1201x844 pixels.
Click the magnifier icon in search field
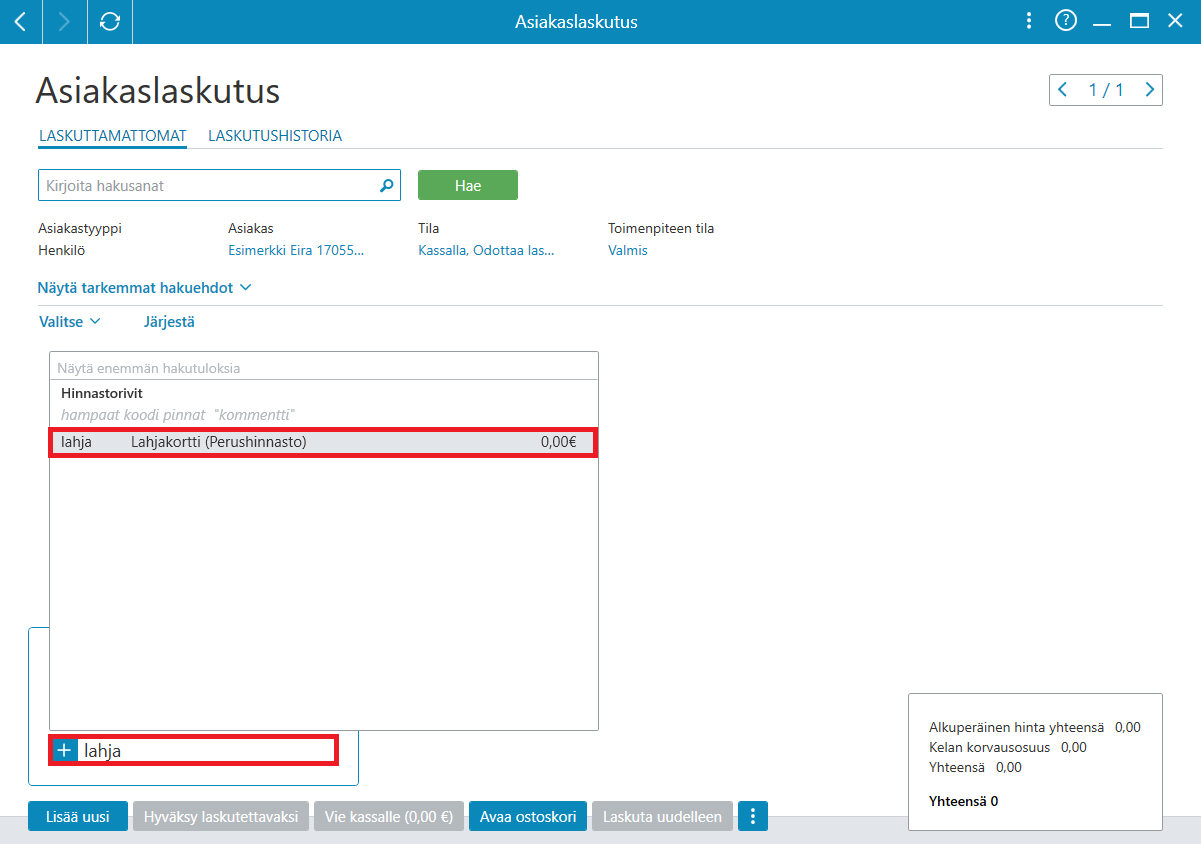click(x=386, y=185)
